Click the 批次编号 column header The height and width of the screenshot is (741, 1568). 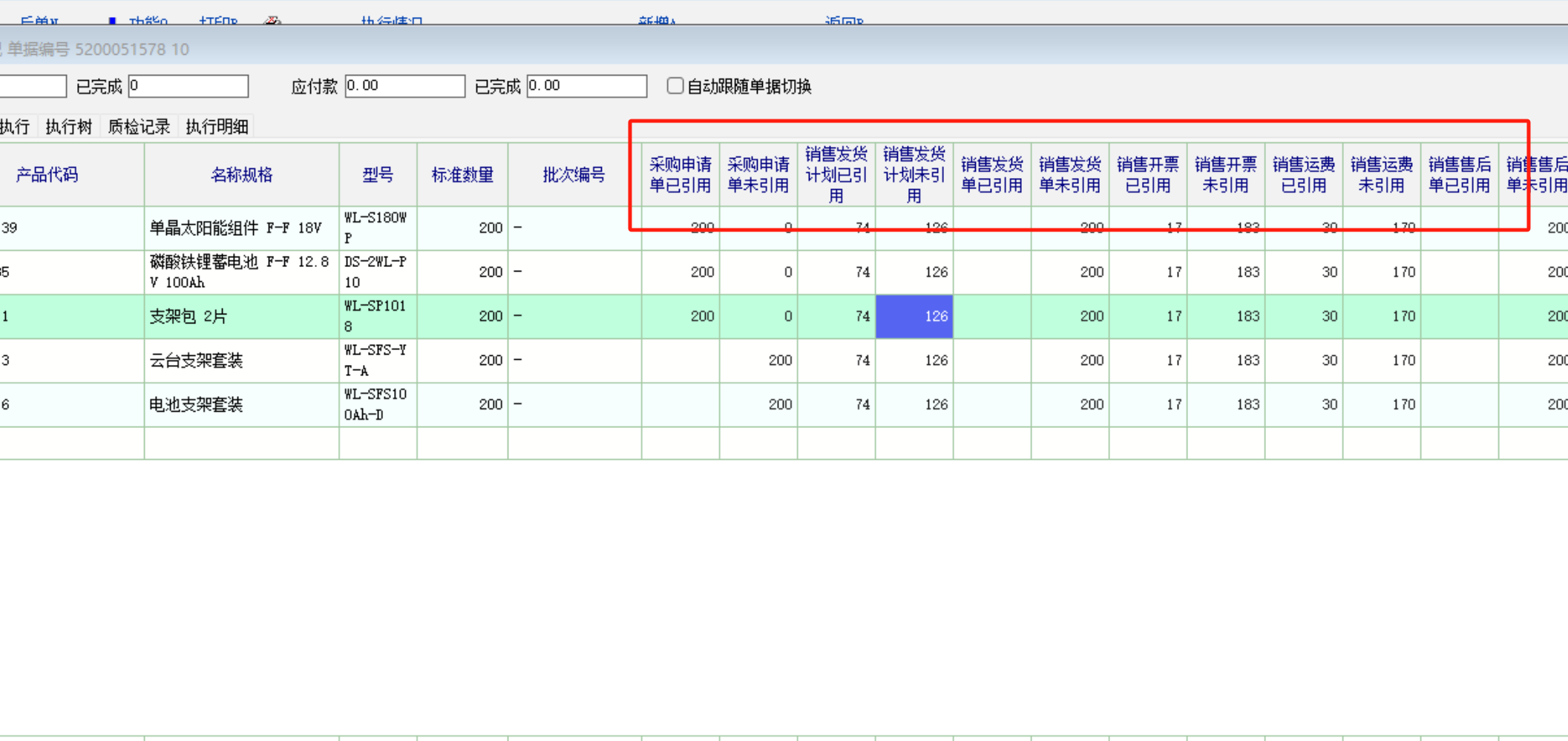click(574, 175)
